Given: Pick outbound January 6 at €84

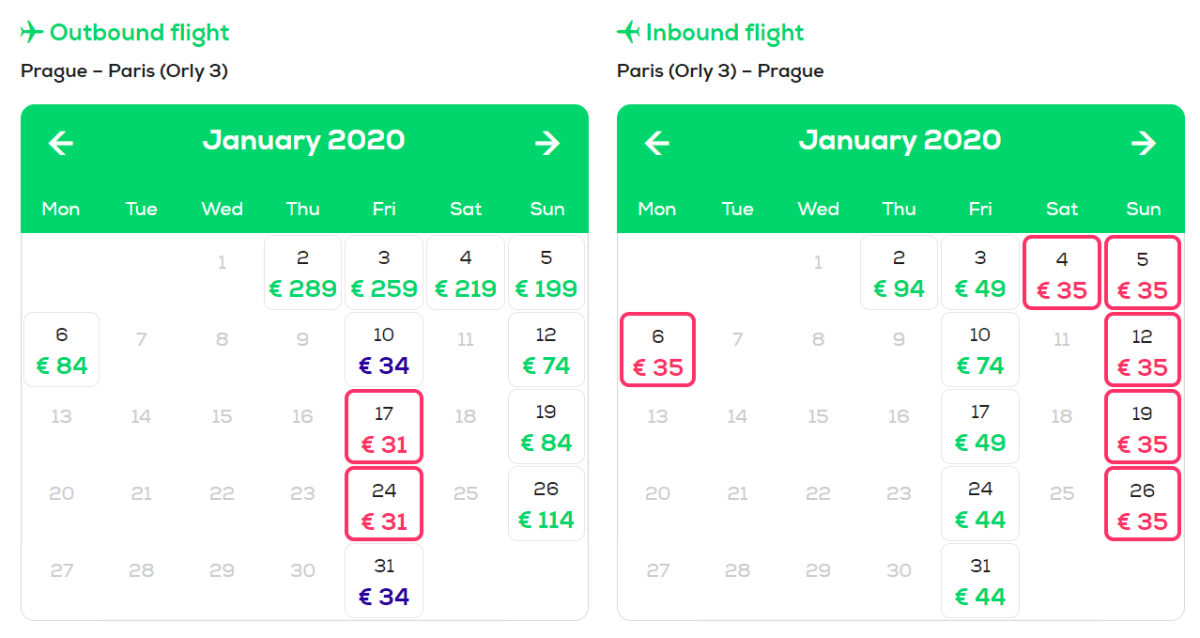Looking at the screenshot, I should (61, 351).
